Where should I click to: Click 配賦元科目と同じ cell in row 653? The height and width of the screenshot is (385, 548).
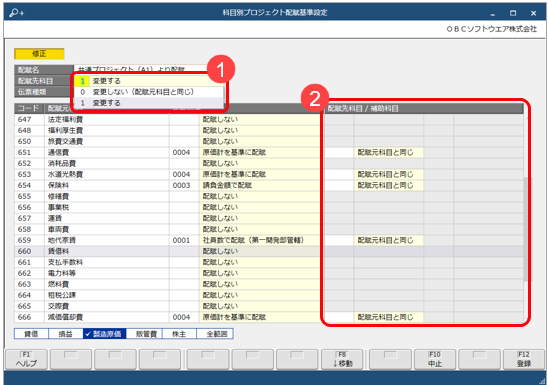pos(388,174)
